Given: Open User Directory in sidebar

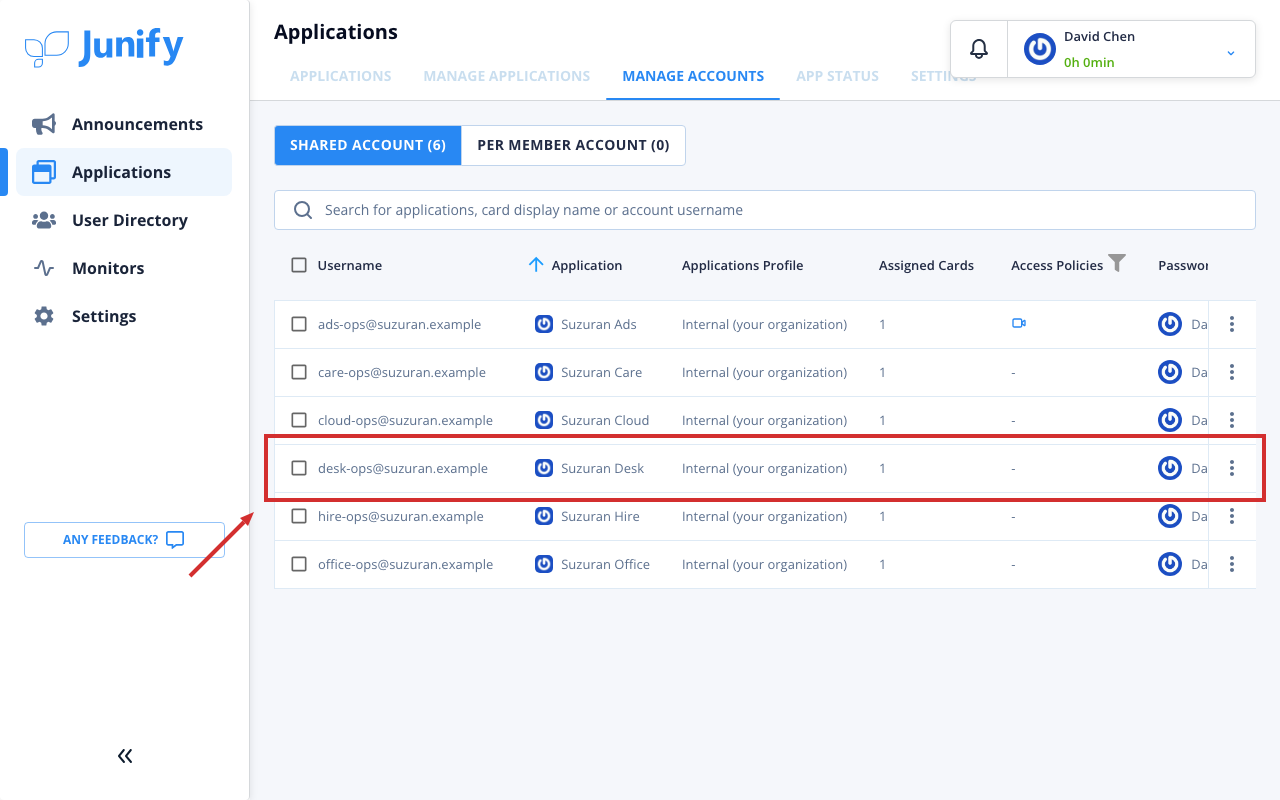Looking at the screenshot, I should coord(124,220).
